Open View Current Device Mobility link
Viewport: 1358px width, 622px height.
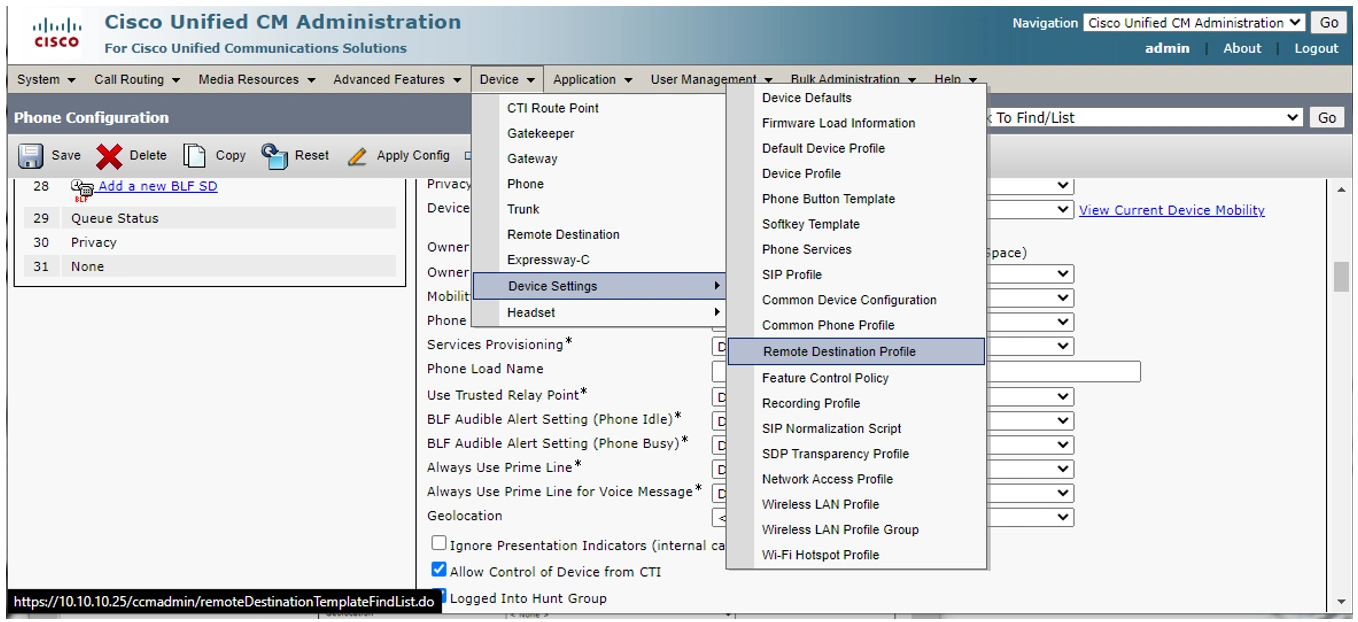1171,210
